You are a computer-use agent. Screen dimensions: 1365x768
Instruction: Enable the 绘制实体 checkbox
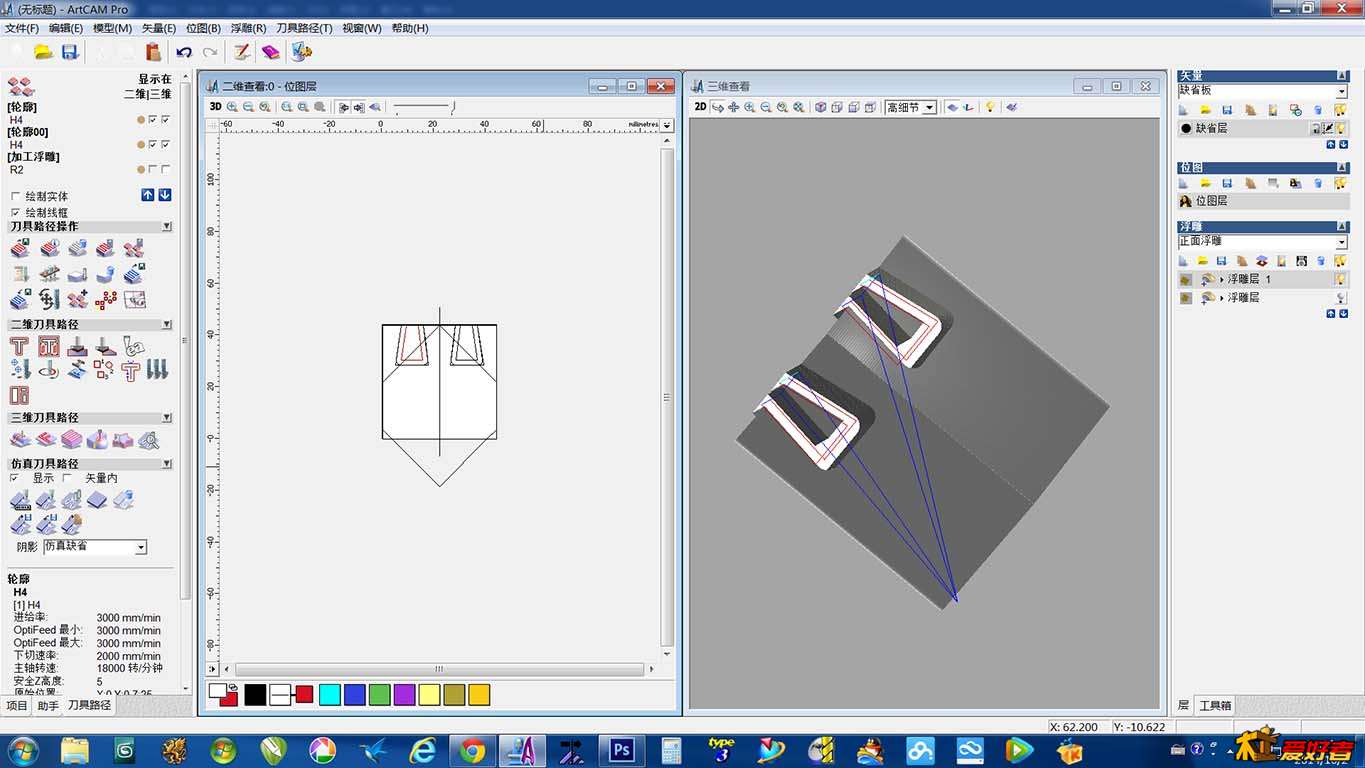point(15,196)
